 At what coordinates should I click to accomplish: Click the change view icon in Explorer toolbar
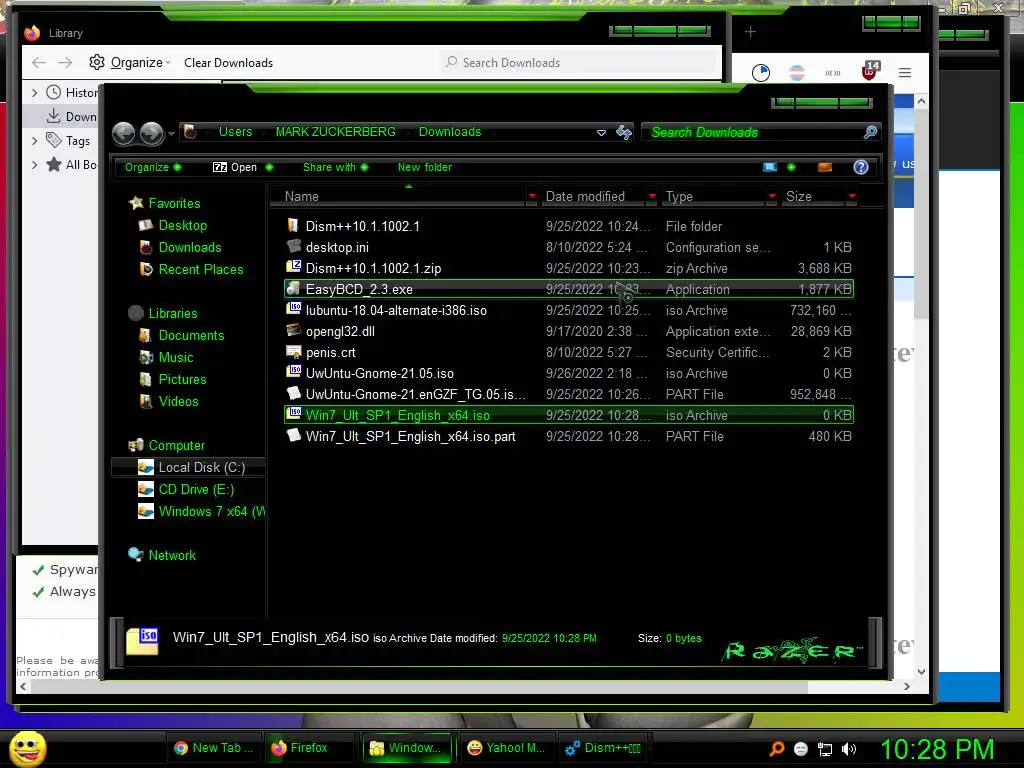[x=770, y=167]
